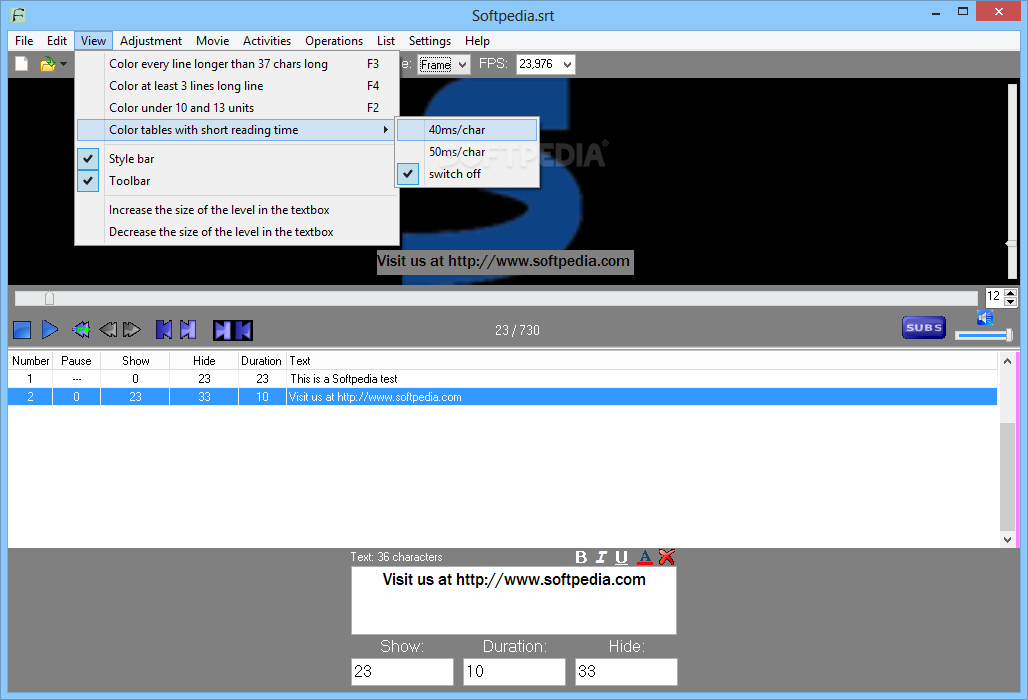Image resolution: width=1028 pixels, height=700 pixels.
Task: Click the right icon of the dark-framed pair
Action: point(243,330)
